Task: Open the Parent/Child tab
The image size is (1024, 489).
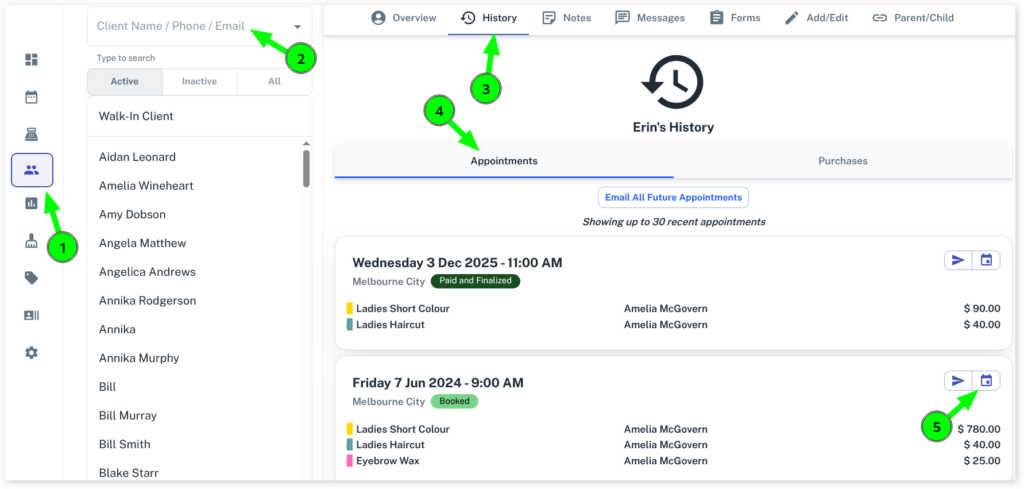Action: pos(912,18)
